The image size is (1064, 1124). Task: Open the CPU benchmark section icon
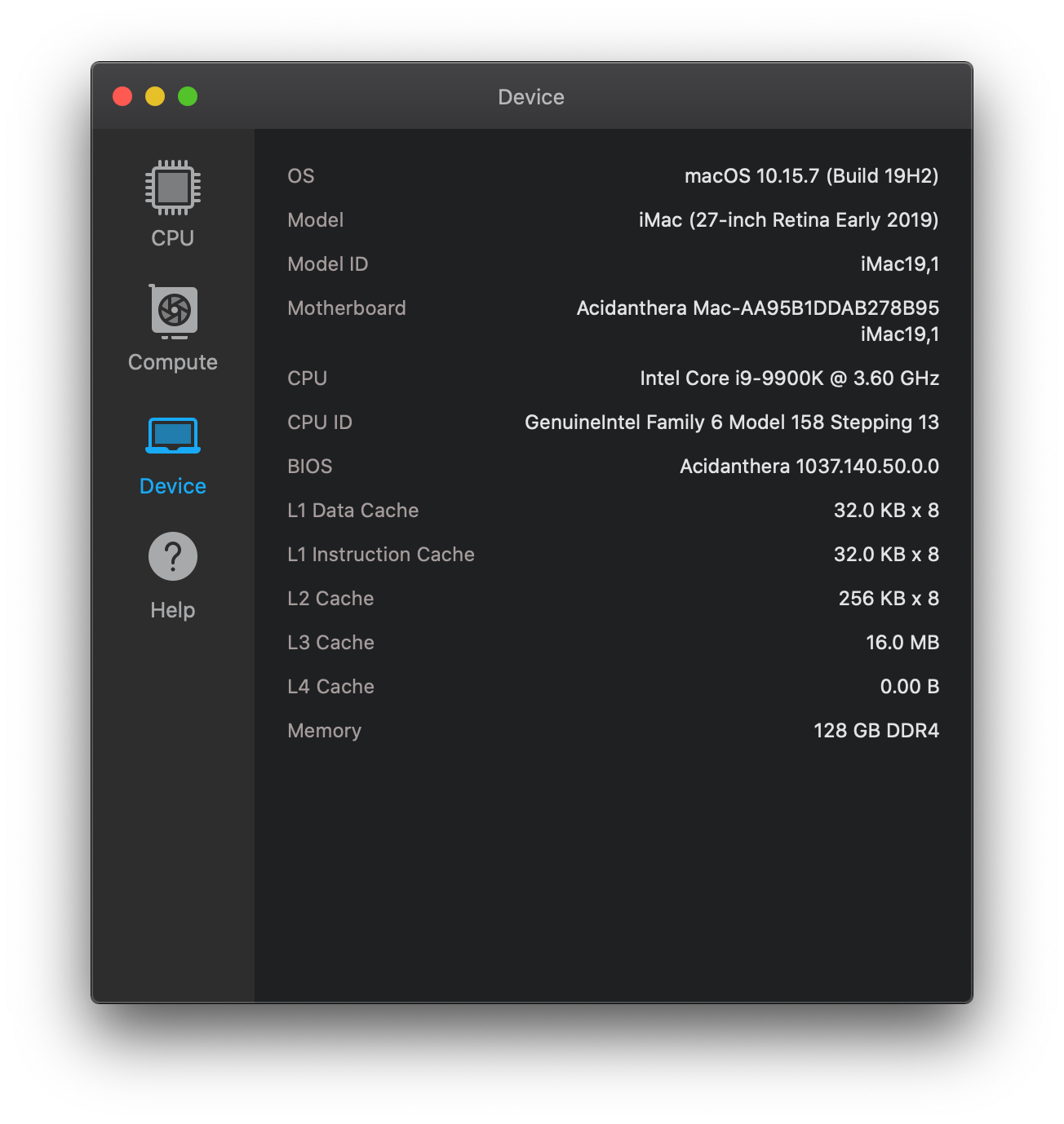[173, 188]
